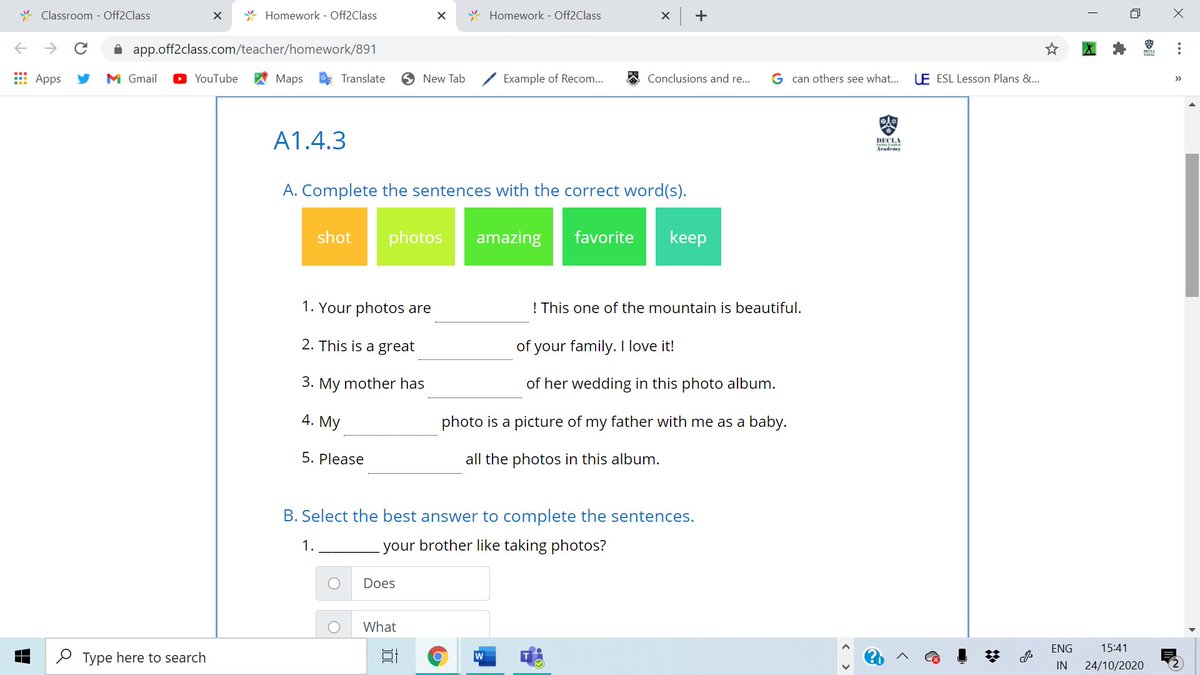
Task: Open Chrome menu with three dots
Action: (1181, 47)
